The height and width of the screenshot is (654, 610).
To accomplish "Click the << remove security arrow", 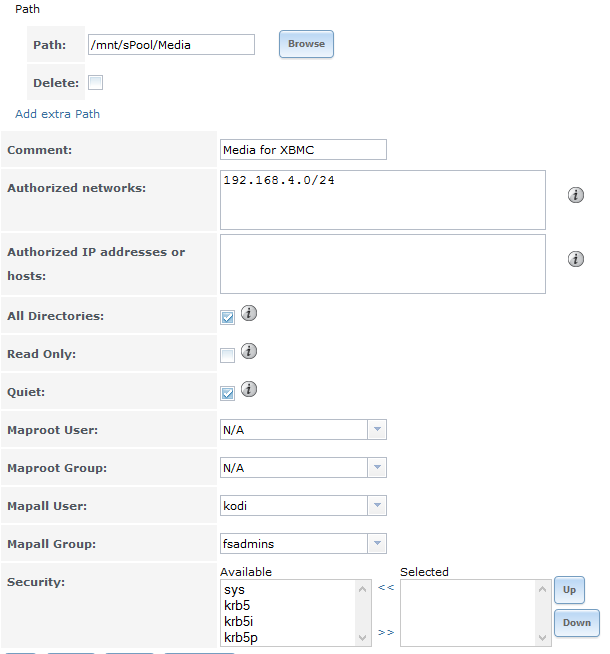I will [386, 587].
